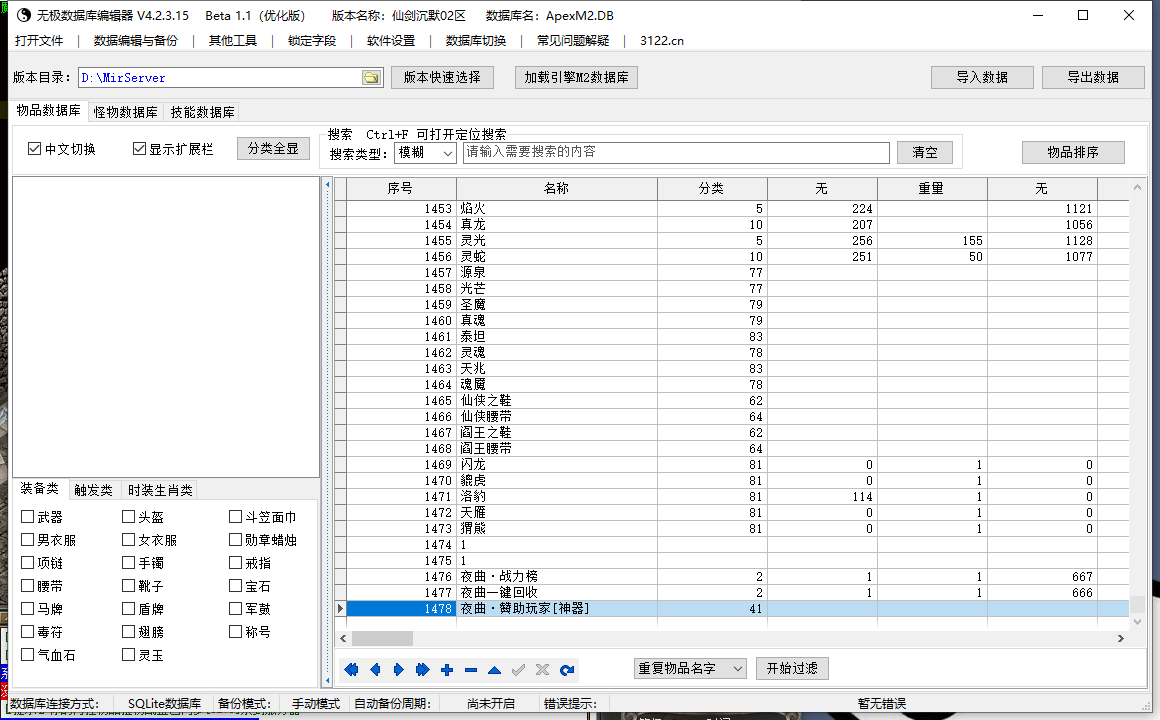Click the 开始过滤 button

tap(792, 669)
